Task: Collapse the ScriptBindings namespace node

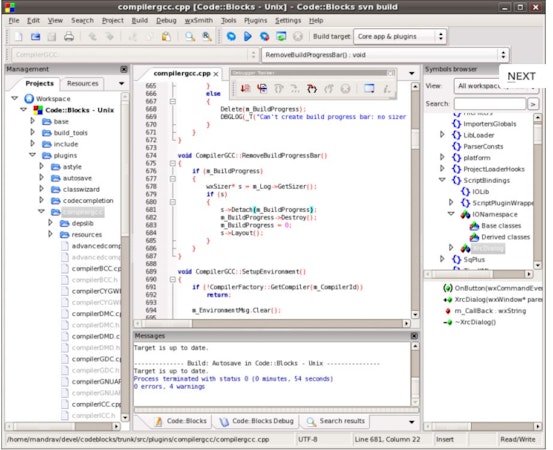Action: pos(442,180)
